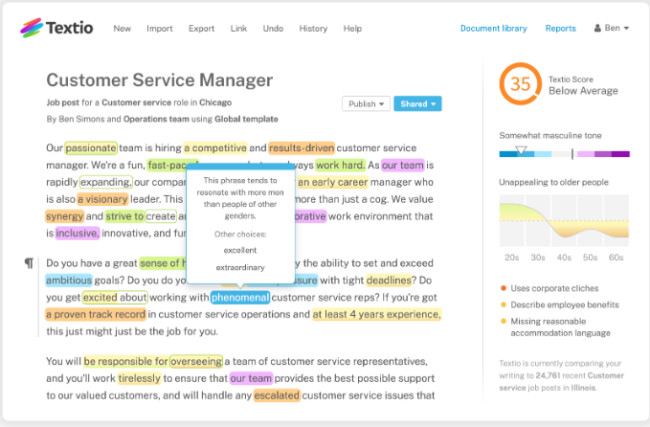Click the highlighted word 'phenomenal'
Screen dimensions: 650x427
[240, 297]
